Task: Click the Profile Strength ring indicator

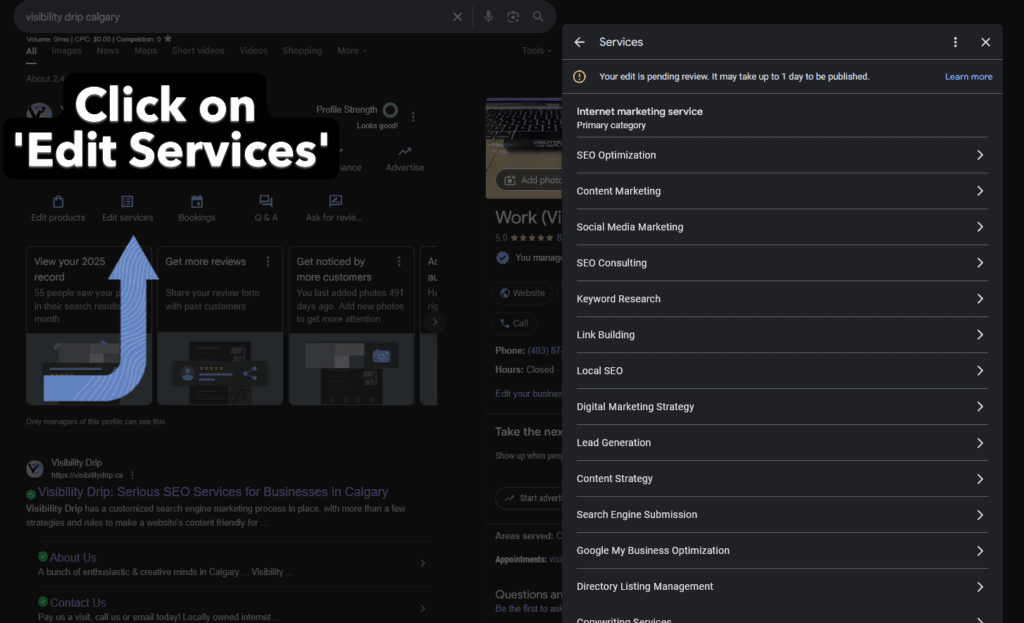Action: [391, 110]
